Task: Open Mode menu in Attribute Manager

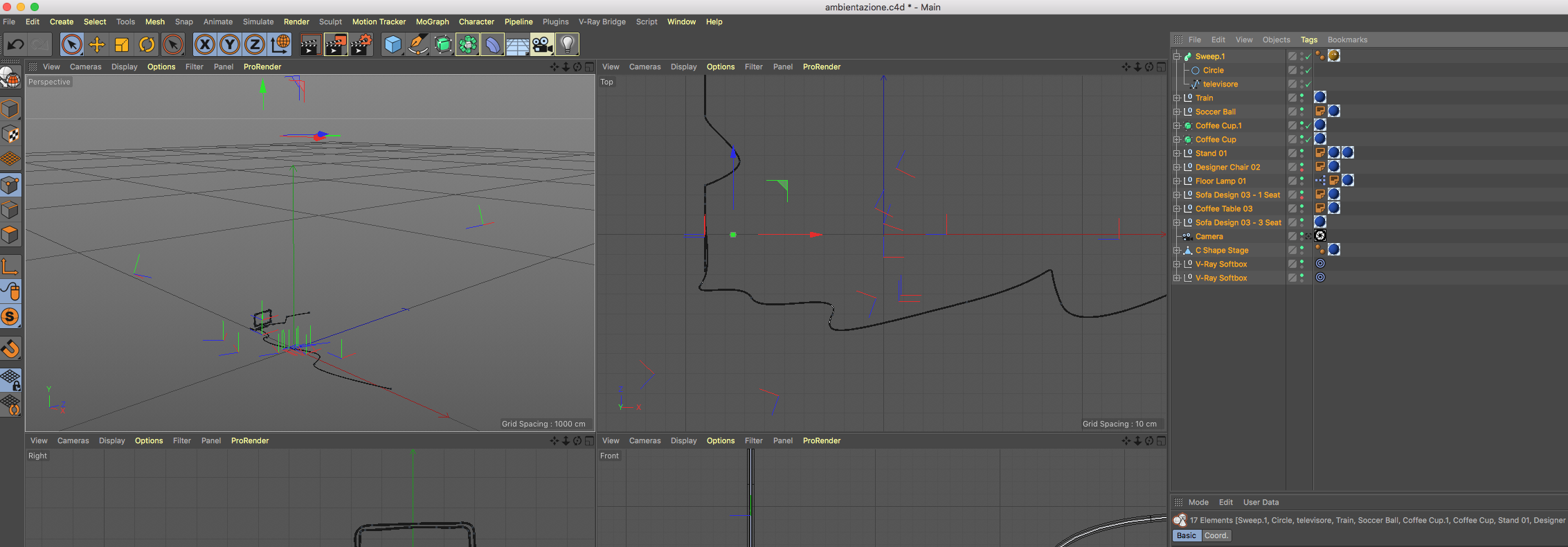Action: (x=1198, y=502)
